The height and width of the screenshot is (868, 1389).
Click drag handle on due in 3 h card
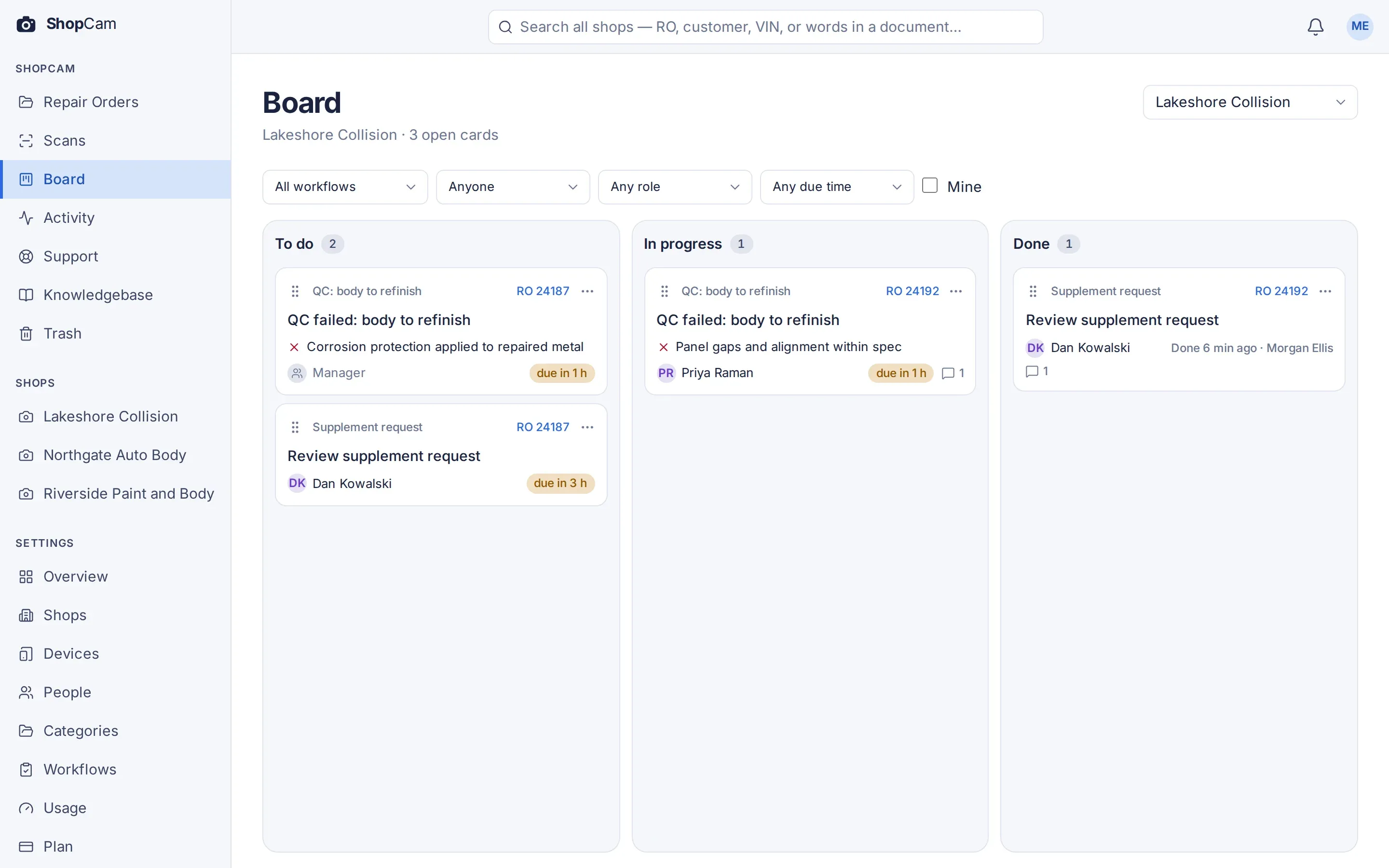(x=295, y=427)
